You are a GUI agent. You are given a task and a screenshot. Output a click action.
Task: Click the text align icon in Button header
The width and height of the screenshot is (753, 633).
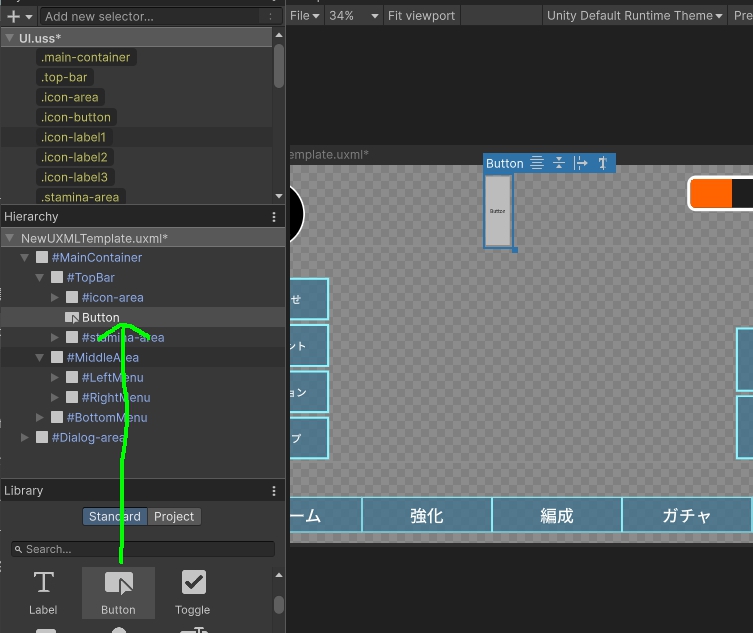pos(537,163)
